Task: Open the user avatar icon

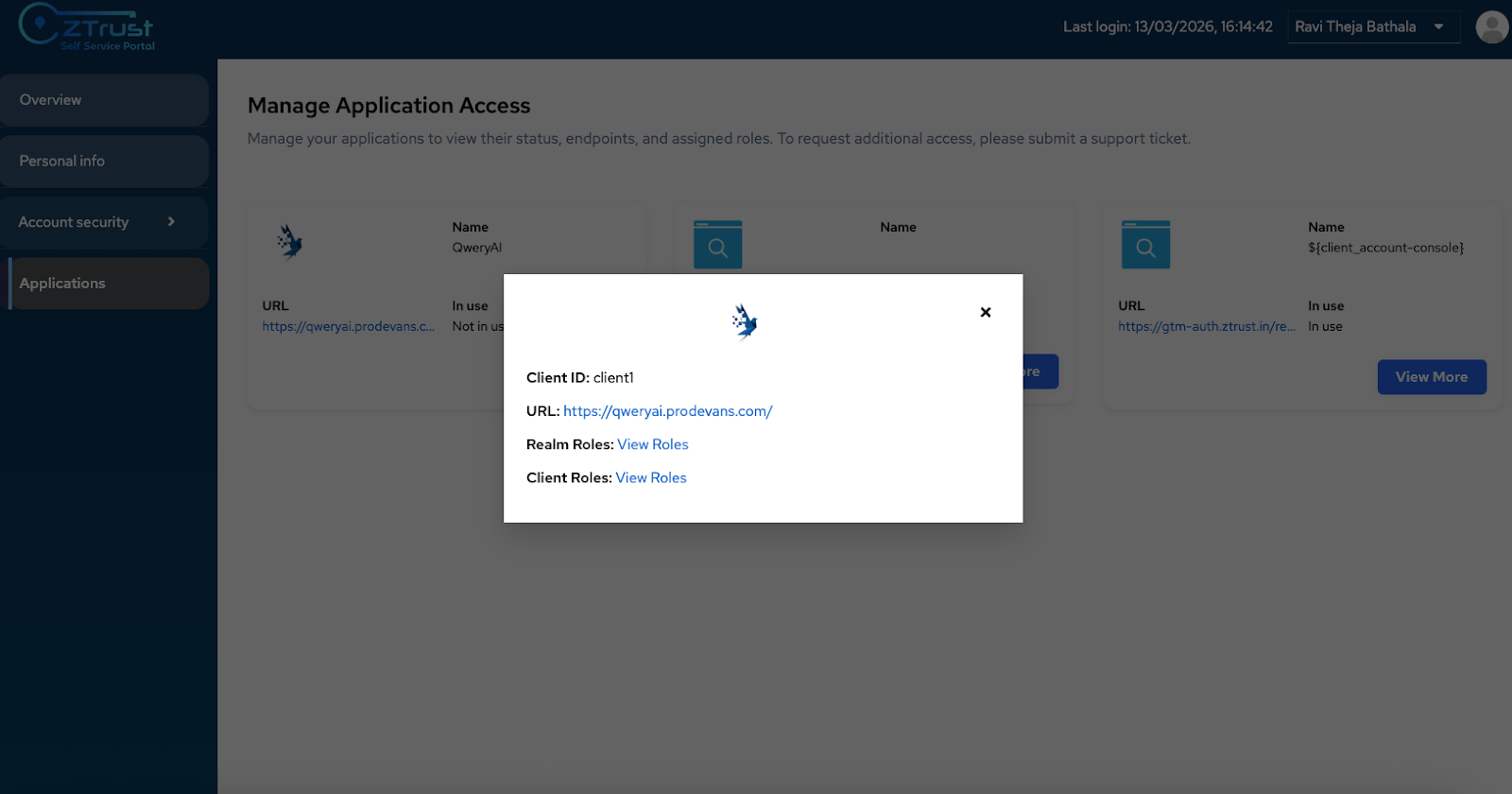Action: pos(1491,26)
